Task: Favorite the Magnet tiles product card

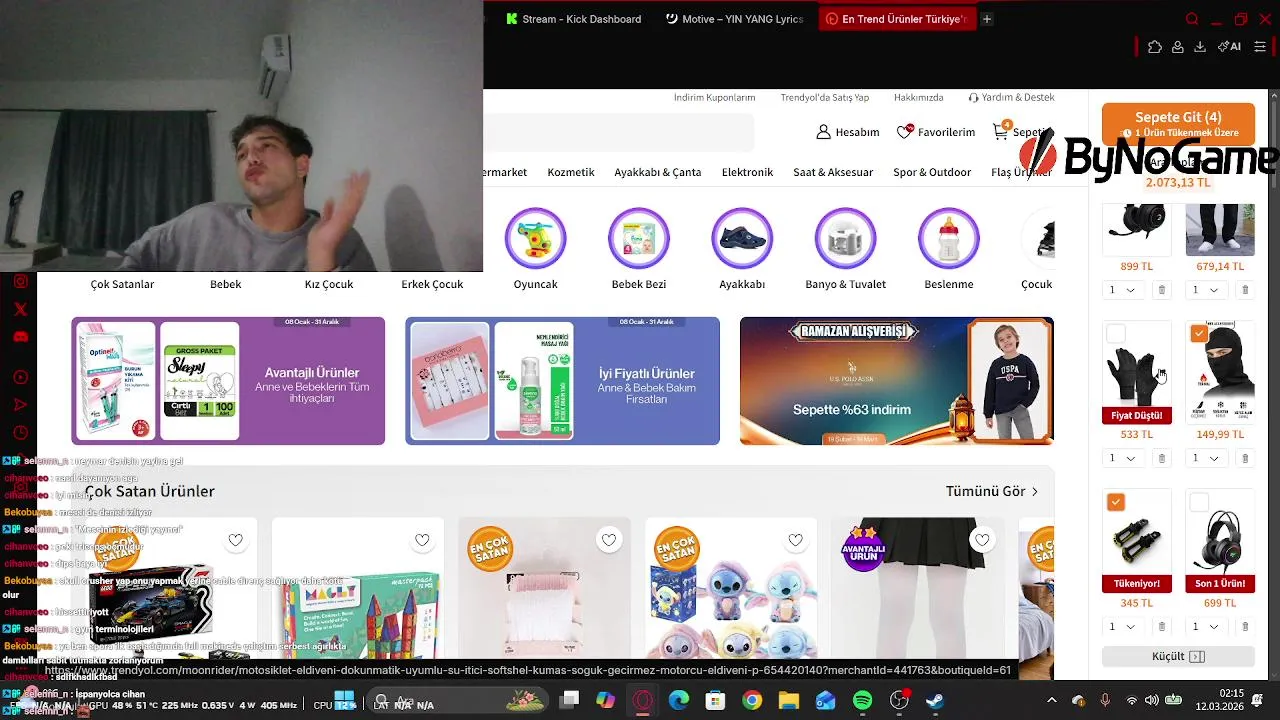Action: (x=422, y=540)
